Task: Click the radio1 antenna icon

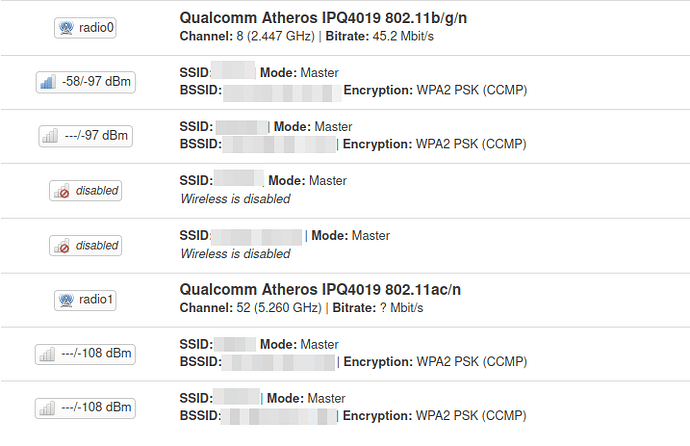Action: click(x=66, y=300)
